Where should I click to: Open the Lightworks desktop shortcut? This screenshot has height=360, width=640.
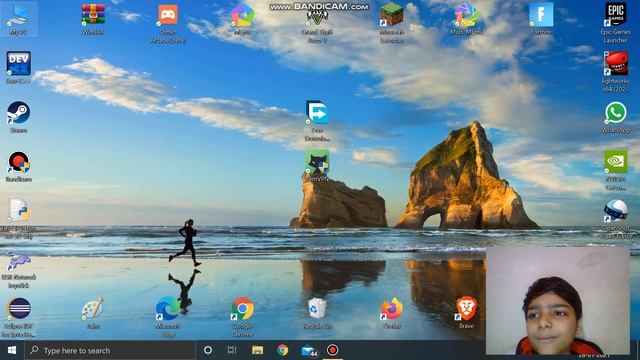pos(616,72)
